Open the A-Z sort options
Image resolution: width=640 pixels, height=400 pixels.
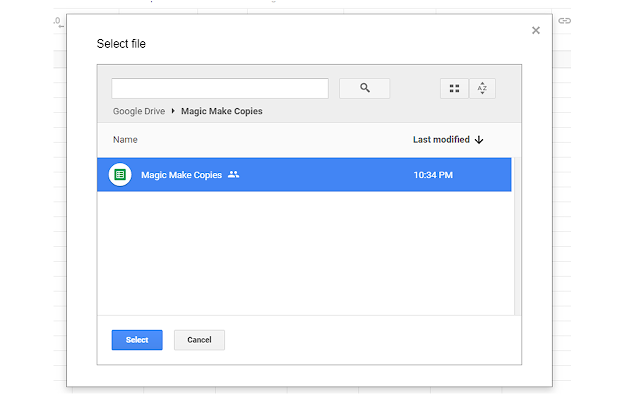click(x=482, y=88)
